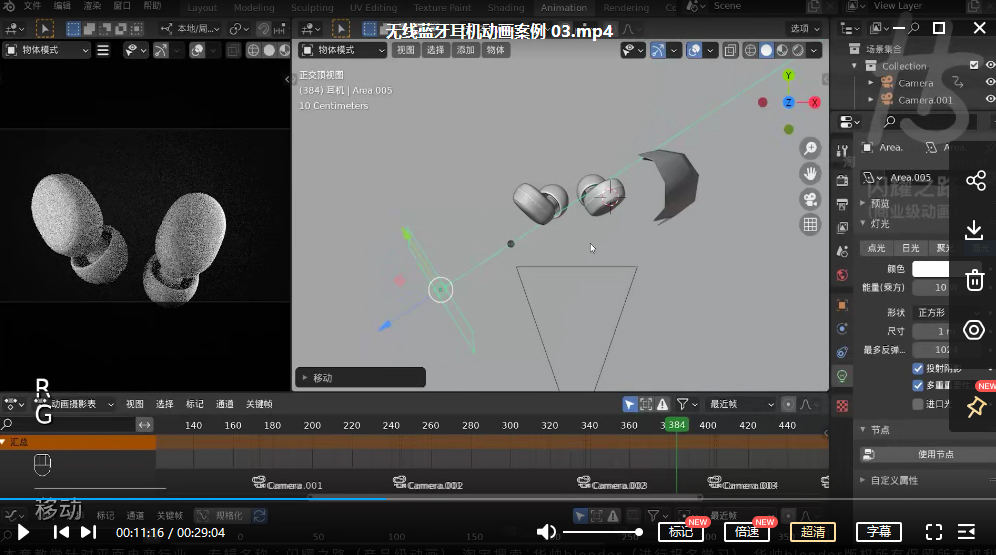Toggle the 投射阴影 checkbox
Screen dimensions: 996x555
[x=918, y=368]
